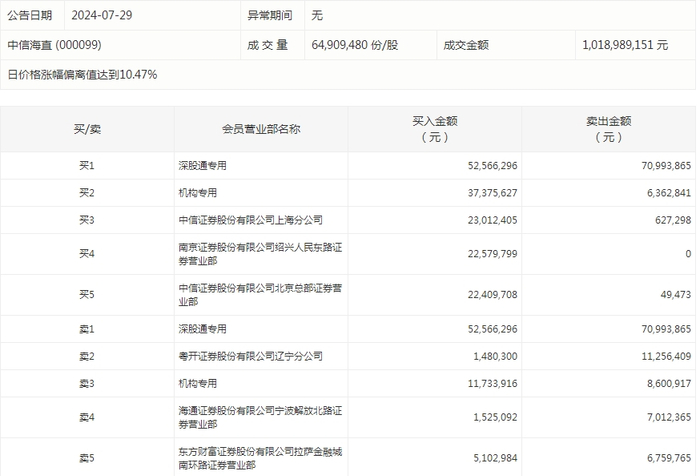
Task: Click buy amount 22,409,708
Action: (x=492, y=295)
